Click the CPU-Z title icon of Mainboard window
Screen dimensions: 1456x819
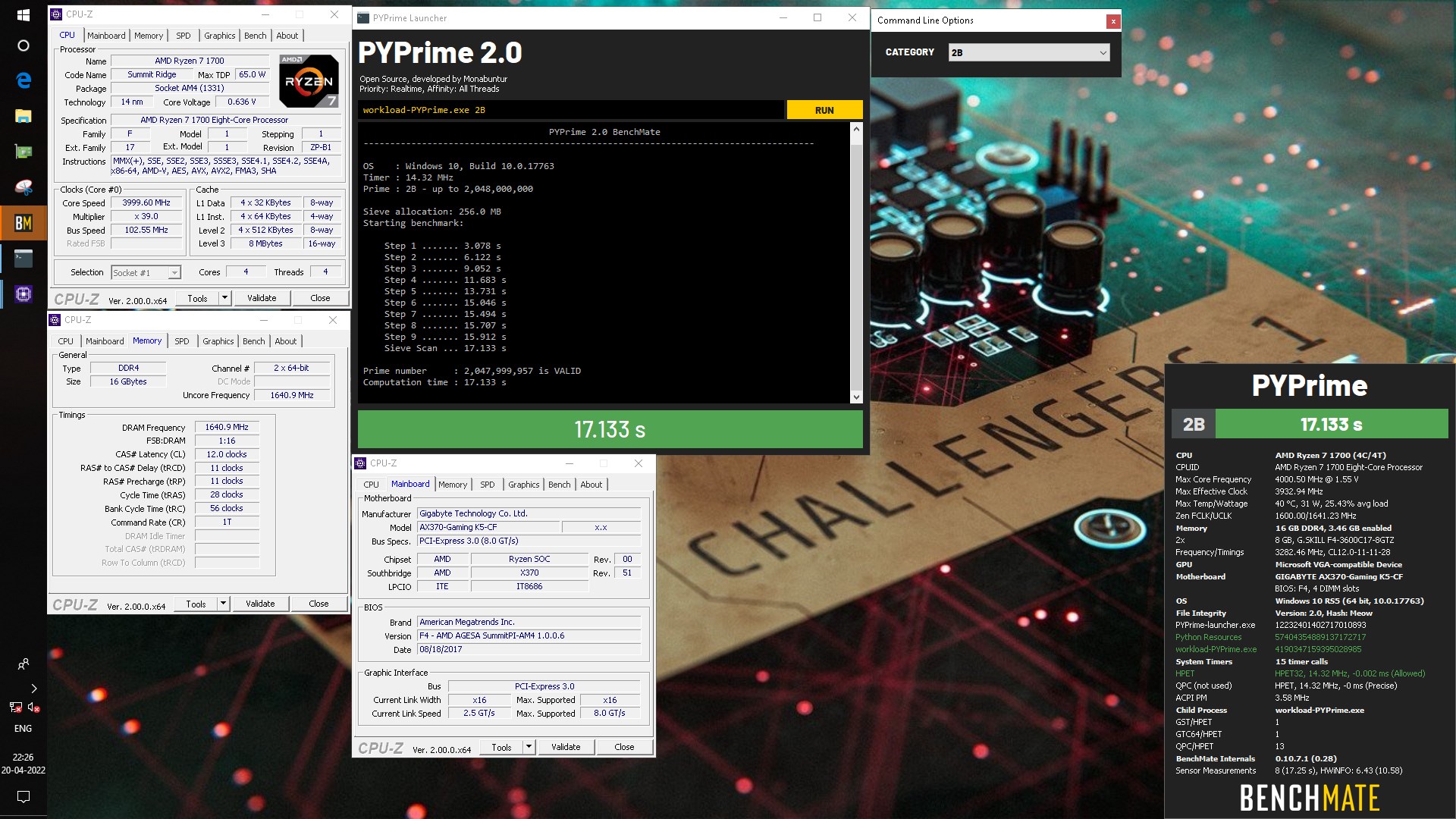pos(361,463)
